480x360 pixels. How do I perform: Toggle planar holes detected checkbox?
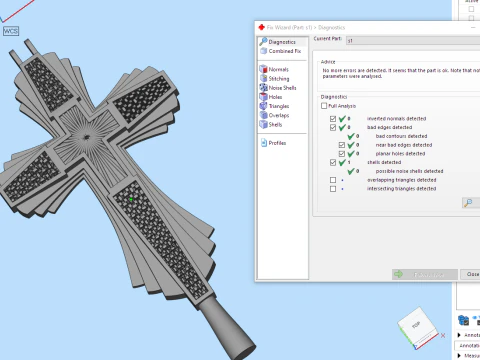tap(342, 154)
